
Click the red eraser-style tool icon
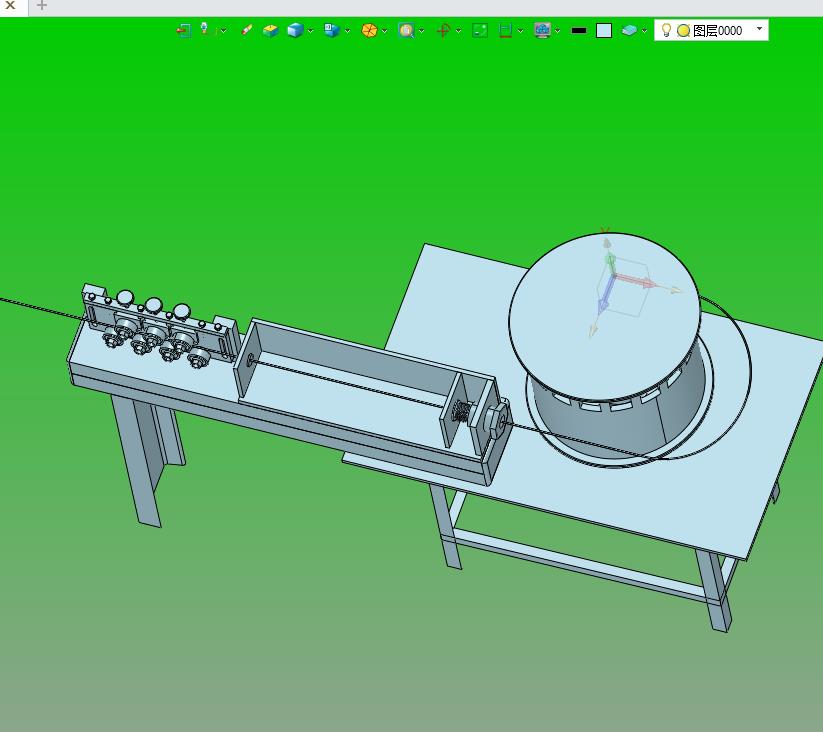246,30
